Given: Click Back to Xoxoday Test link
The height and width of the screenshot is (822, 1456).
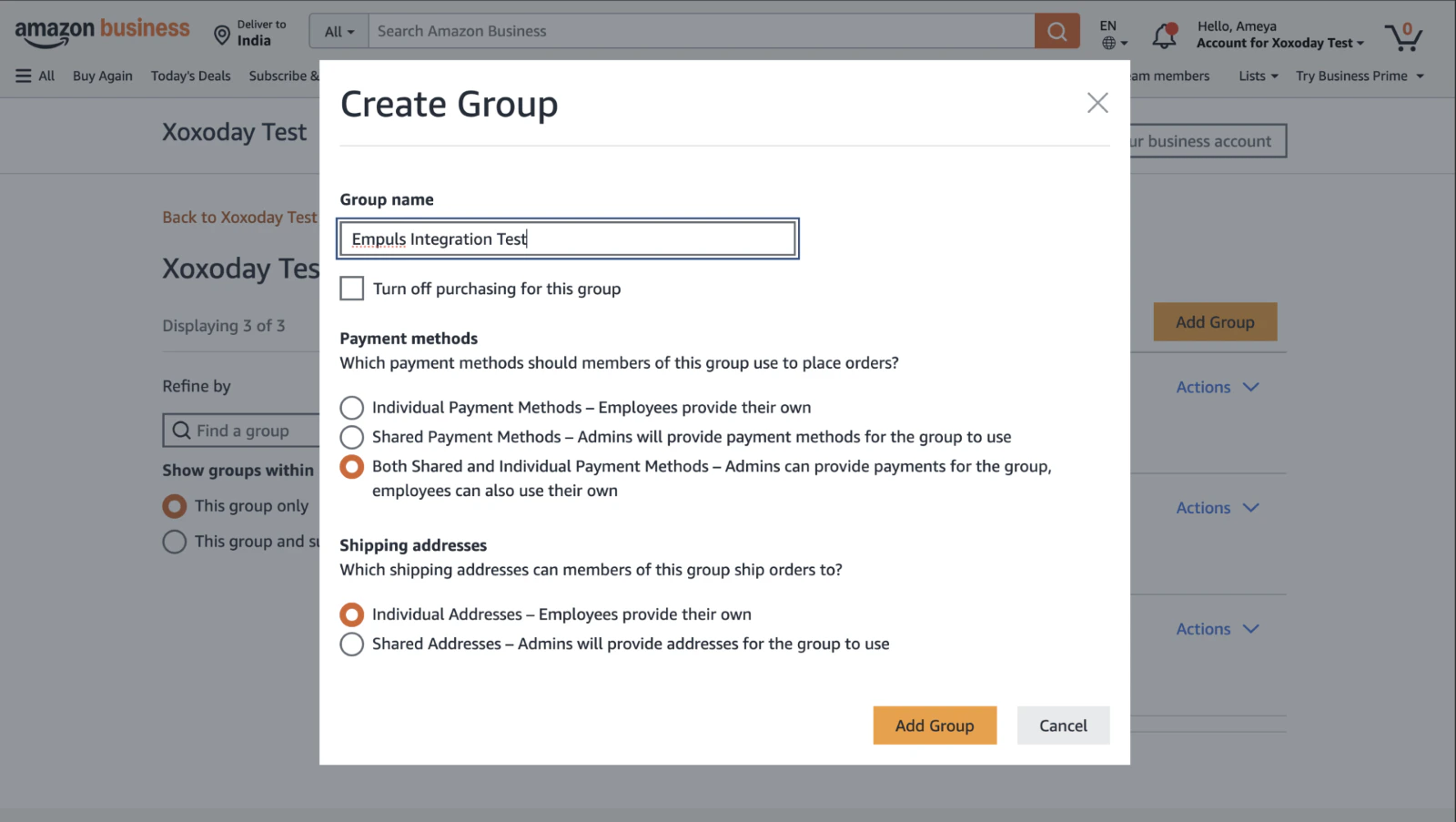Looking at the screenshot, I should click(x=240, y=217).
